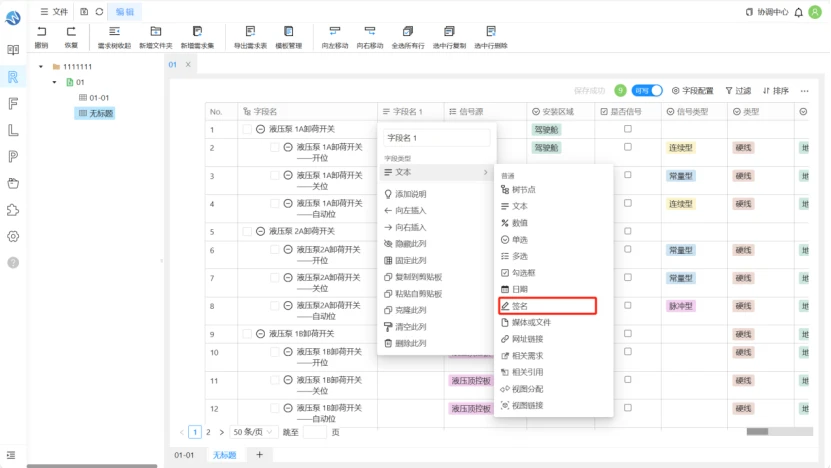Add a new sheet with plus button
The width and height of the screenshot is (831, 468).
260,454
